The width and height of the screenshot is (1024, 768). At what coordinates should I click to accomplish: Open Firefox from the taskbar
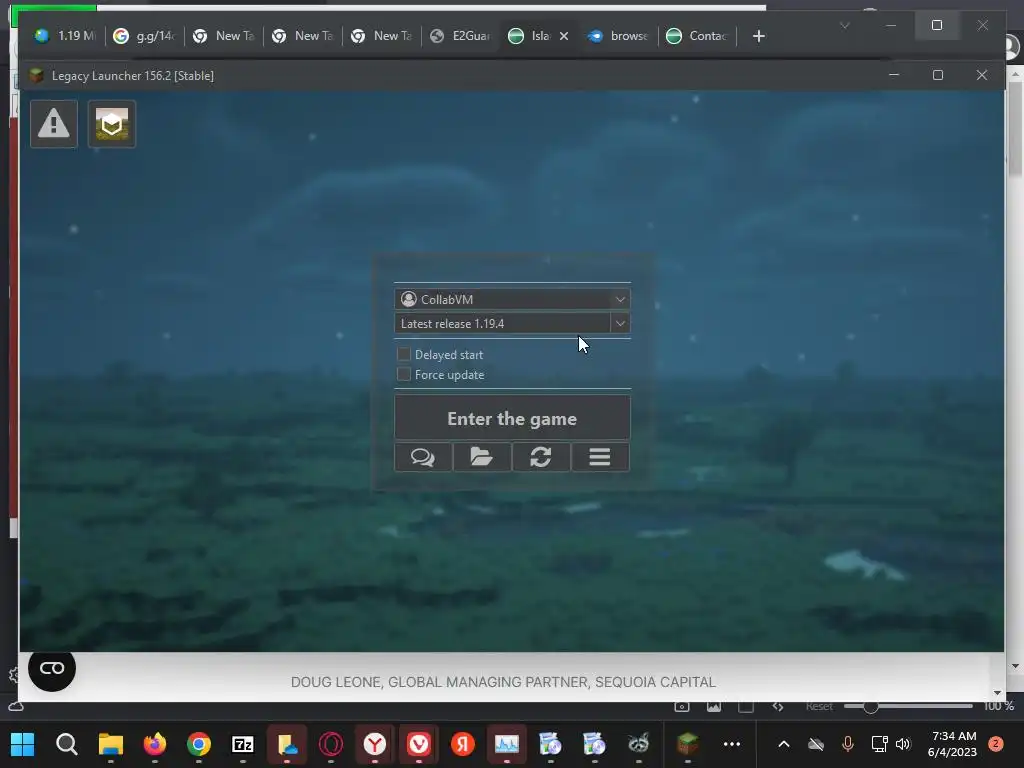tap(154, 744)
